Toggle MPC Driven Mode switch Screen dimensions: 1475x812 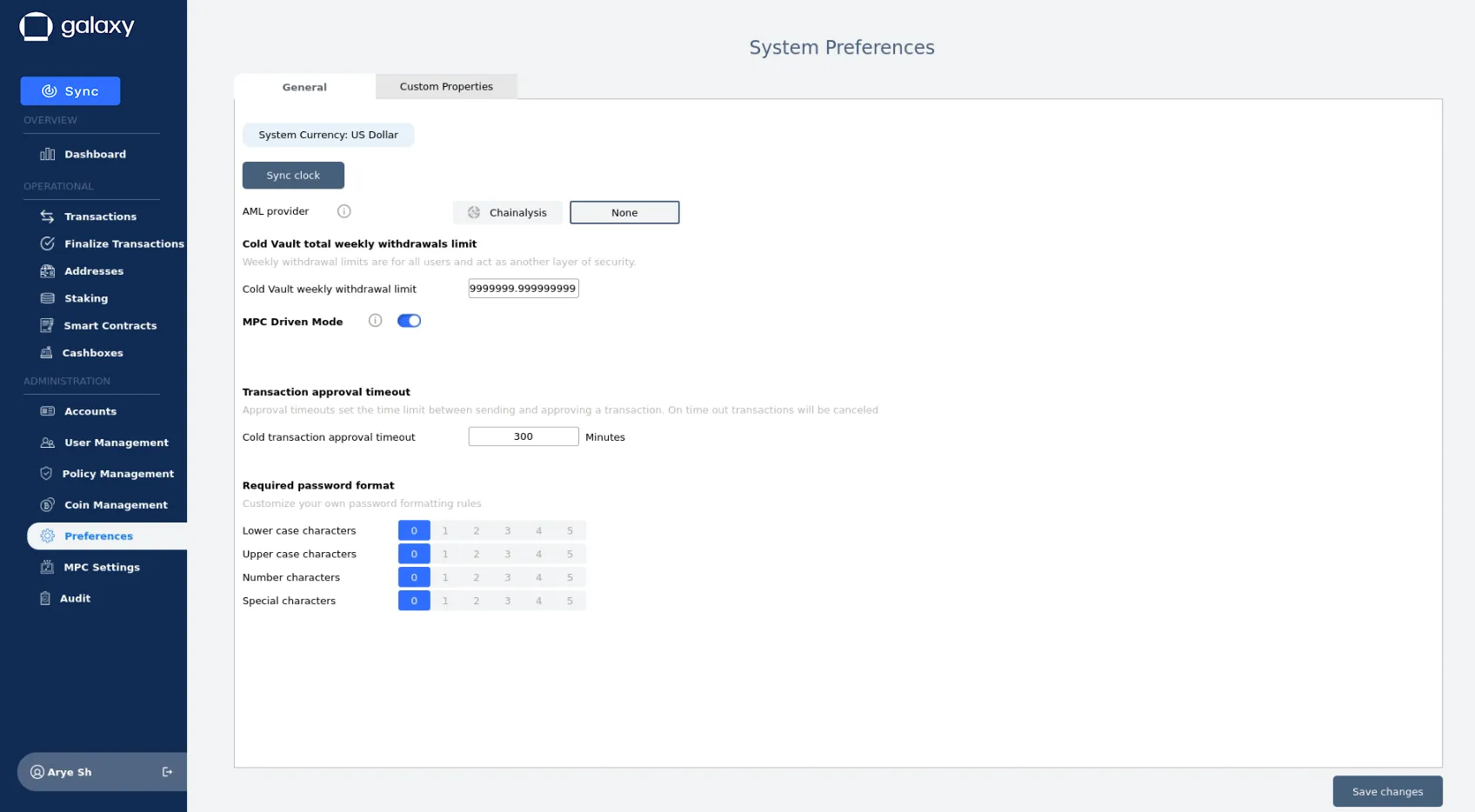coord(409,321)
